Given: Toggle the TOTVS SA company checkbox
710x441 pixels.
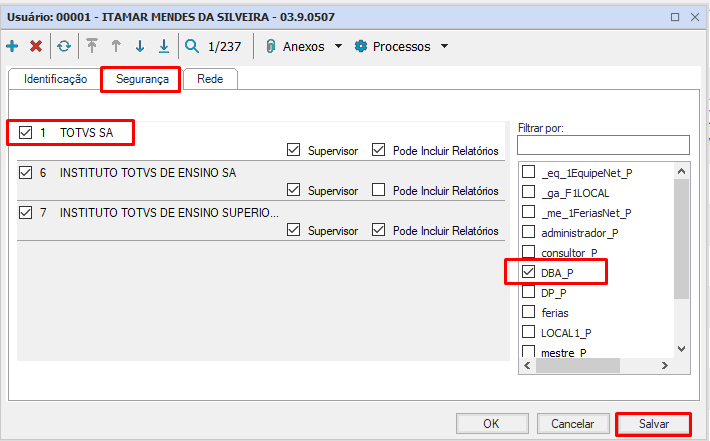Looking at the screenshot, I should pyautogui.click(x=25, y=133).
